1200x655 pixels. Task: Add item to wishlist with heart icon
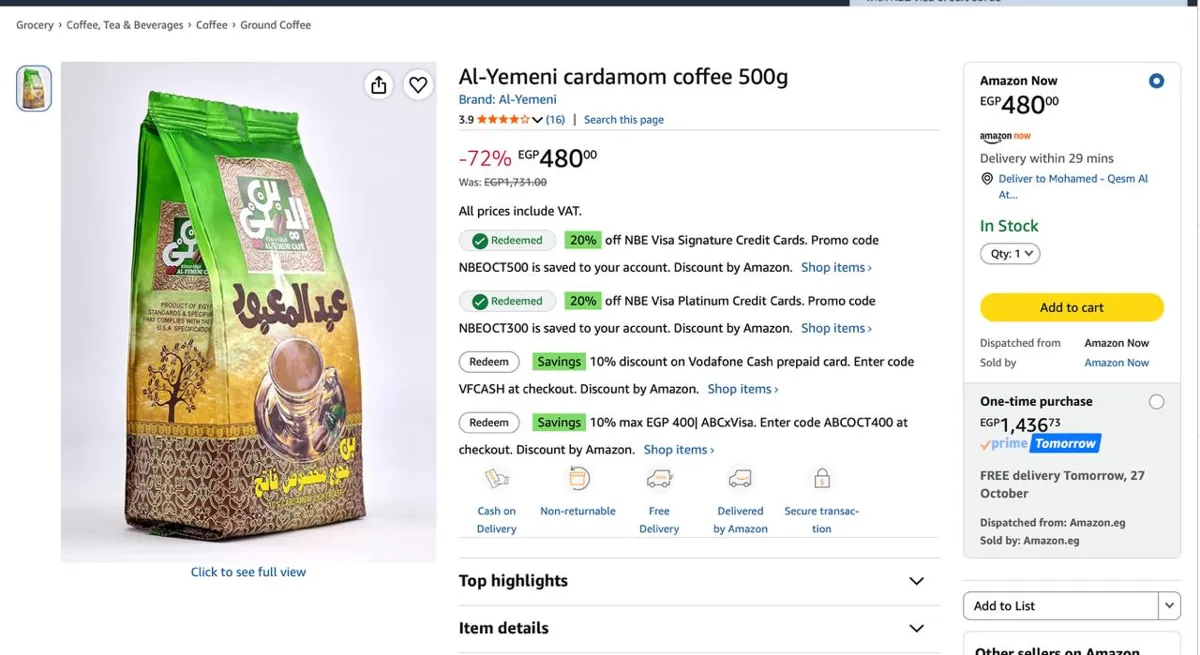(x=418, y=85)
